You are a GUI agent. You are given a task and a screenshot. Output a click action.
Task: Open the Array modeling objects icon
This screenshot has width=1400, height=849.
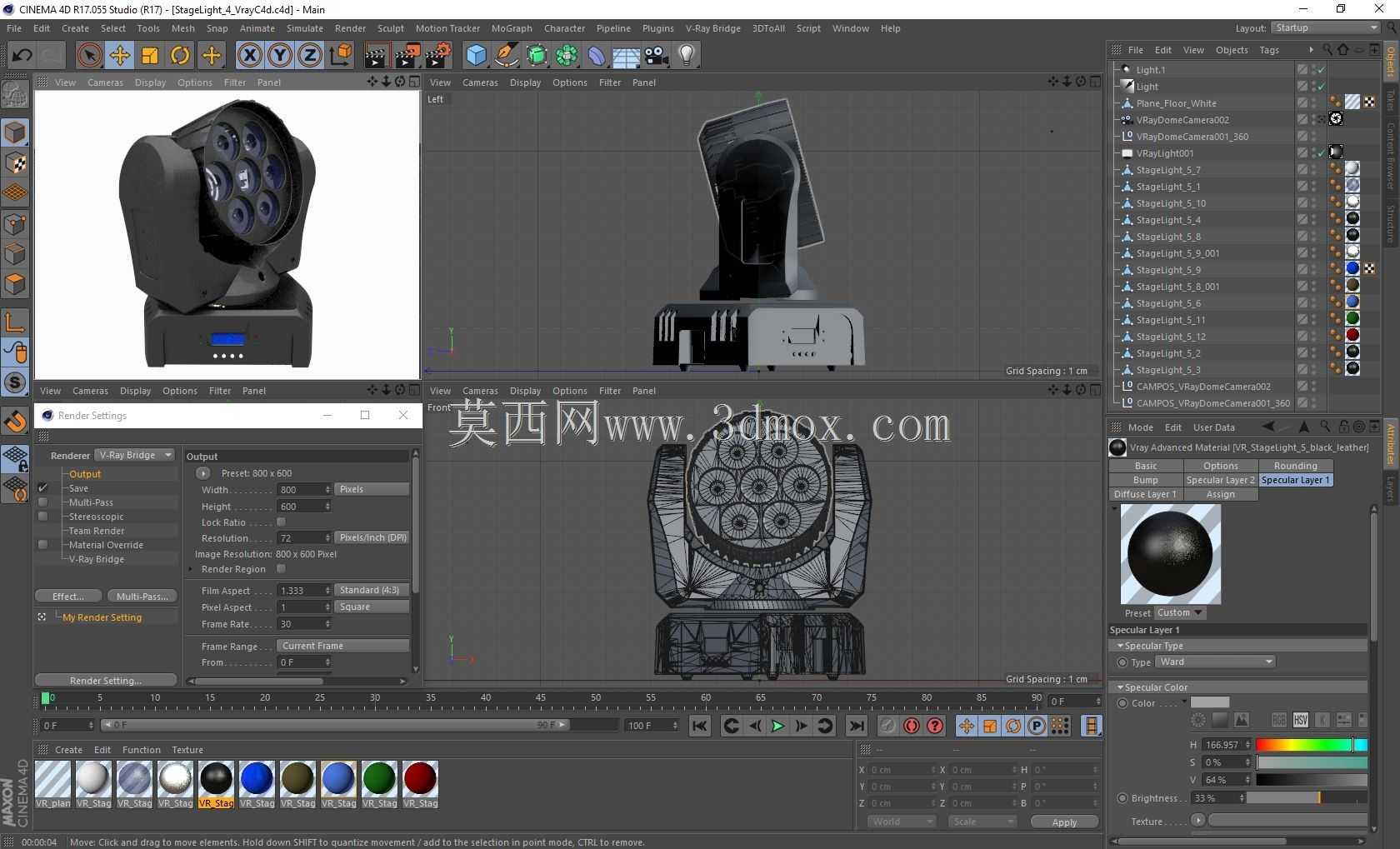click(567, 56)
